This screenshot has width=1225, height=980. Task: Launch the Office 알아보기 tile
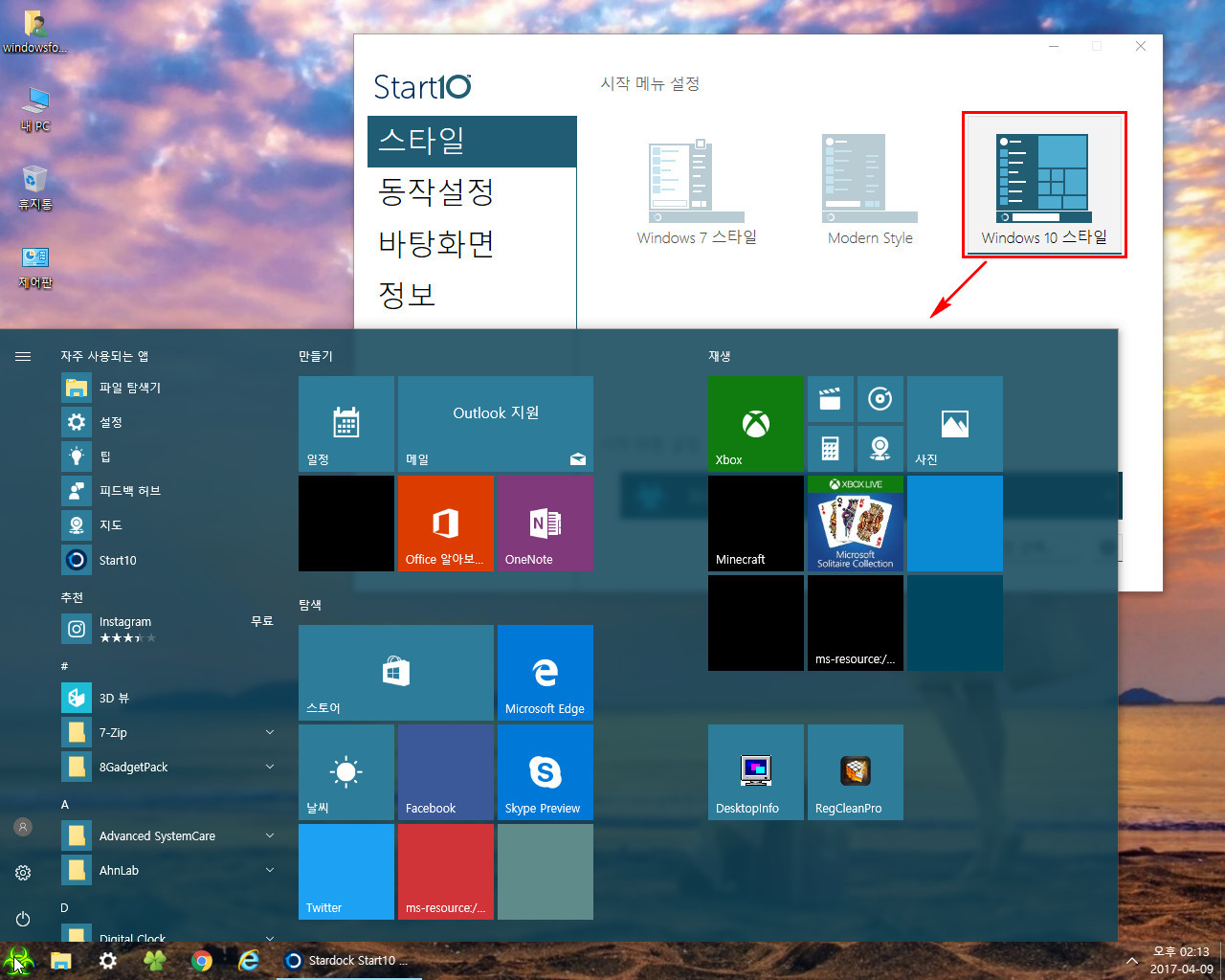point(445,523)
